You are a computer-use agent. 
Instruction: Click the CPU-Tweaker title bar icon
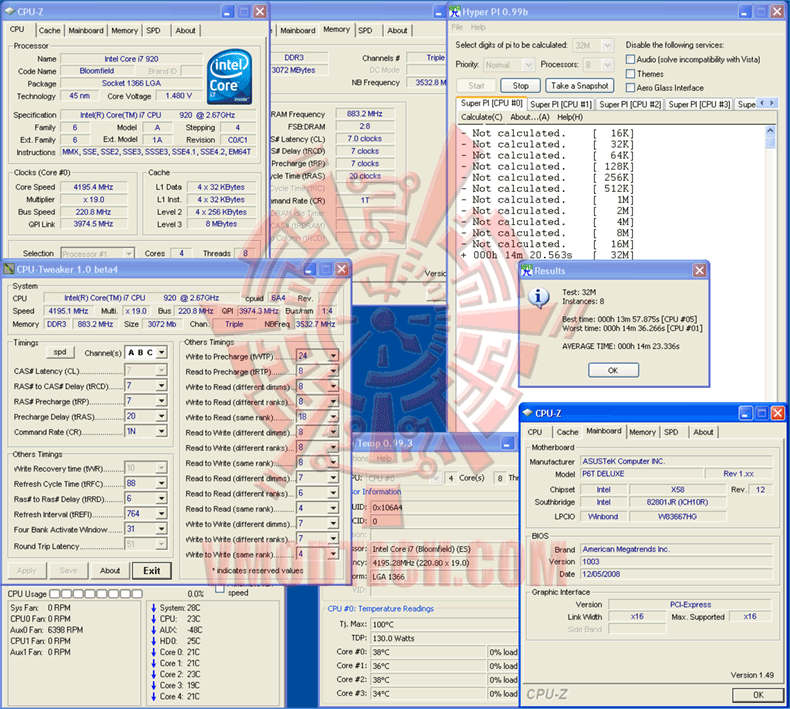pos(9,269)
